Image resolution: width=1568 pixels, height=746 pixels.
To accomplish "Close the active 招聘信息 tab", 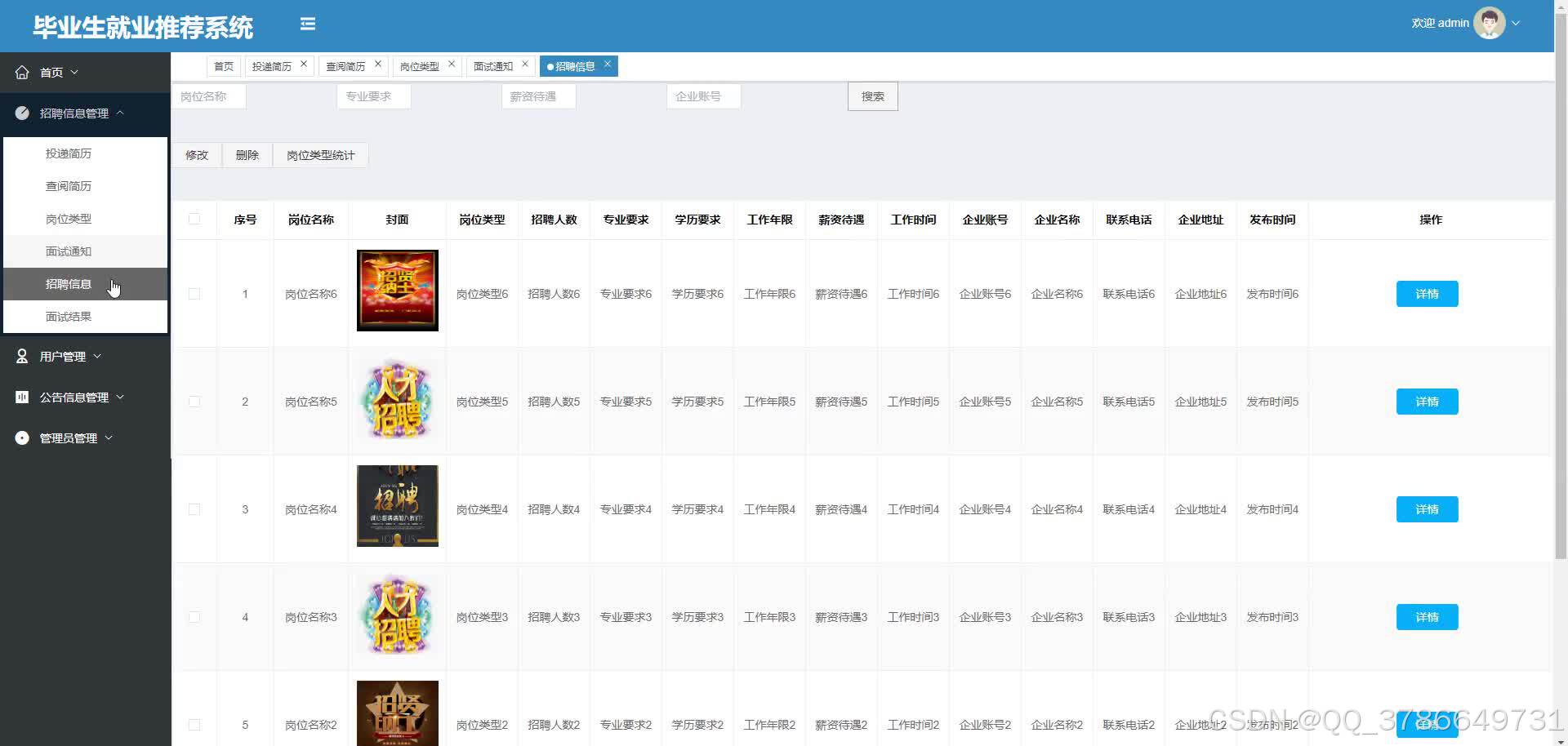I will (x=607, y=64).
